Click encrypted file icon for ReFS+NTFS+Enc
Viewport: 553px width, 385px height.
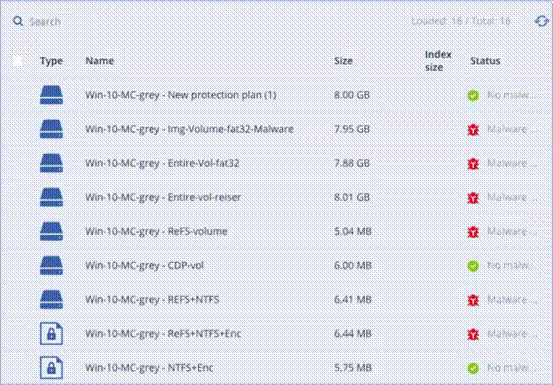point(51,334)
